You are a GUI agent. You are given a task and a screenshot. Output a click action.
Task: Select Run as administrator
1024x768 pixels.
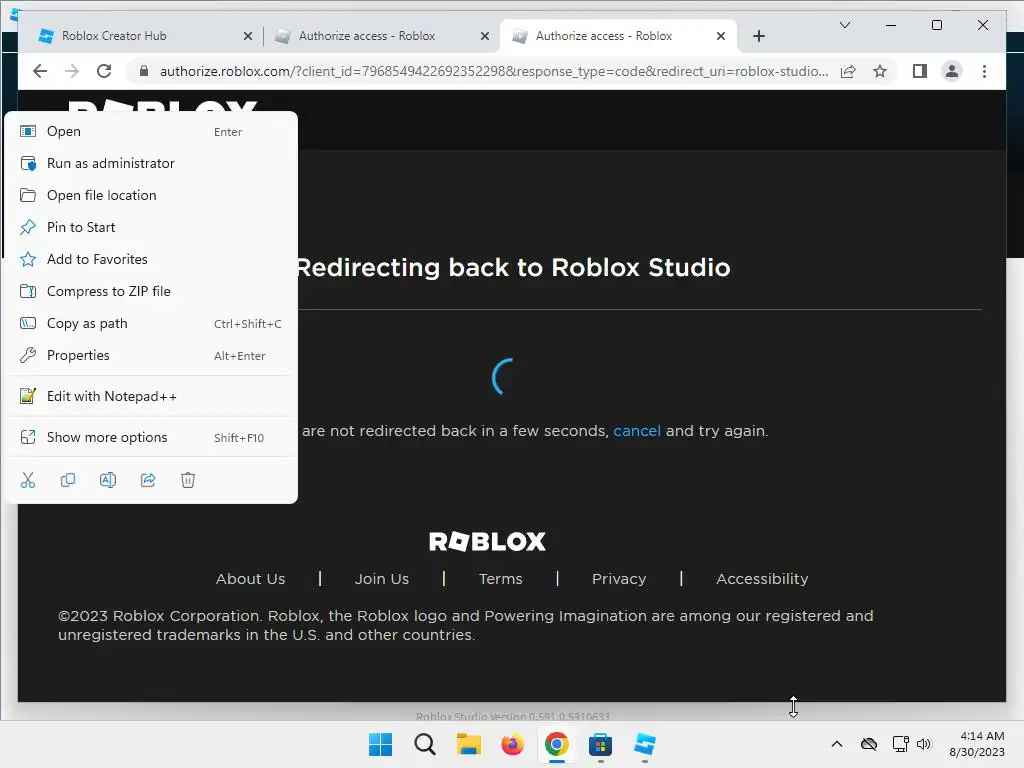151,163
